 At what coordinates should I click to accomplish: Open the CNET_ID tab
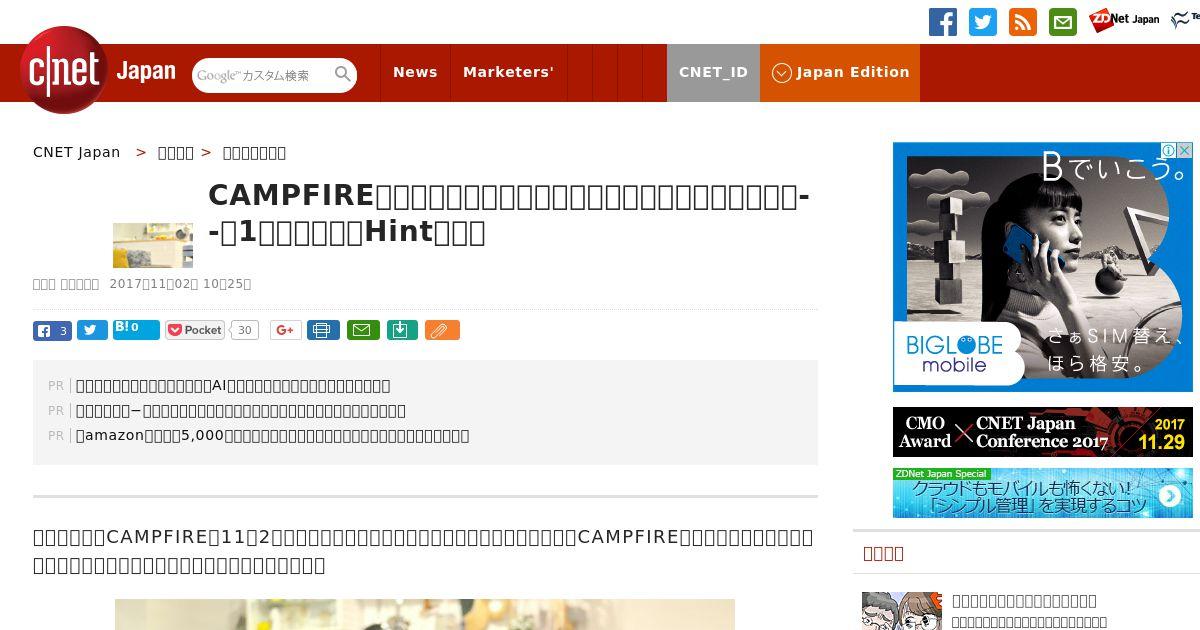713,72
